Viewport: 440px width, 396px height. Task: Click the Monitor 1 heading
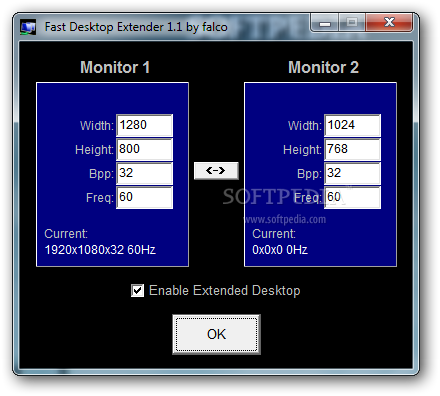point(115,67)
